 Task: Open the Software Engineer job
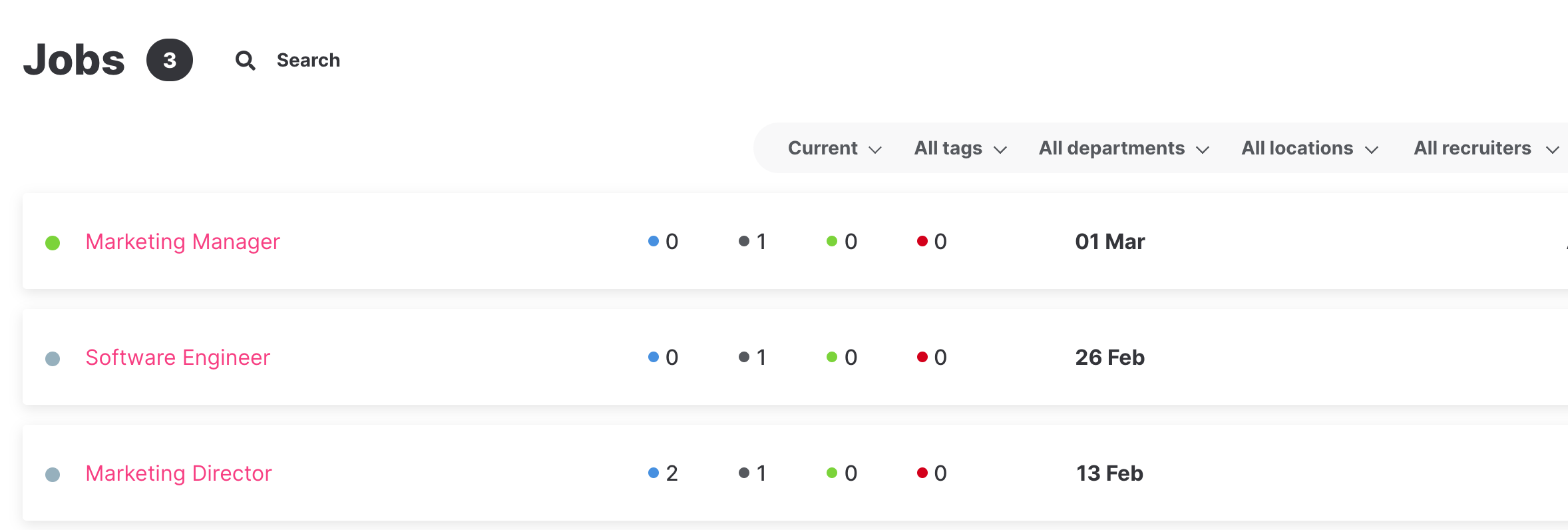pos(178,358)
